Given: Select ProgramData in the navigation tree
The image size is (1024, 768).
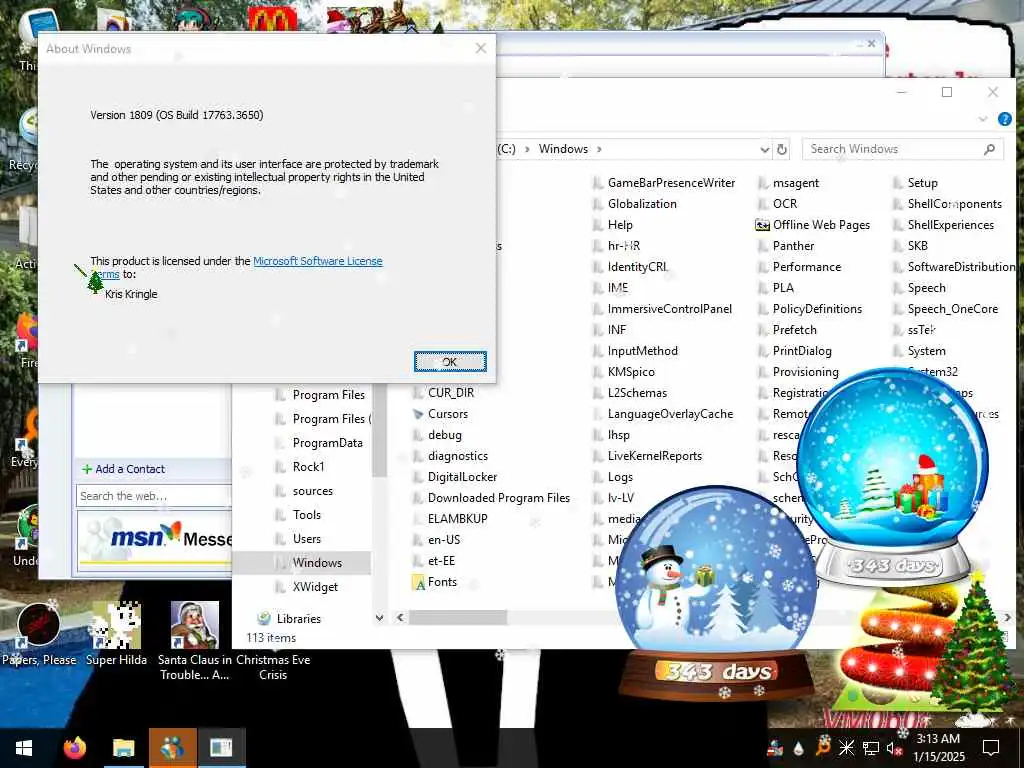Looking at the screenshot, I should click(x=327, y=442).
